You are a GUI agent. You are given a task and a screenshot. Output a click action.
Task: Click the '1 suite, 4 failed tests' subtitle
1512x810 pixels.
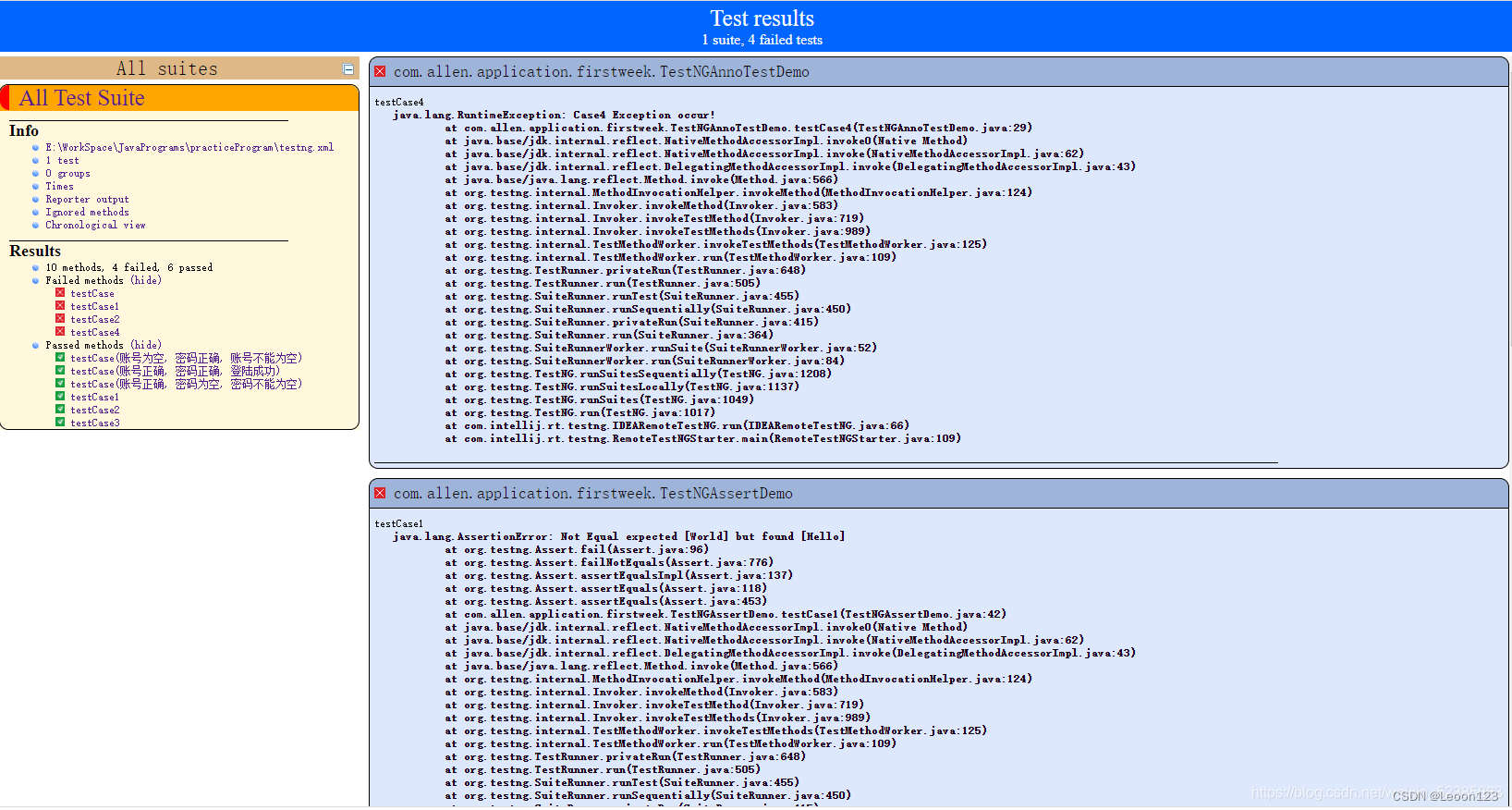click(x=762, y=40)
